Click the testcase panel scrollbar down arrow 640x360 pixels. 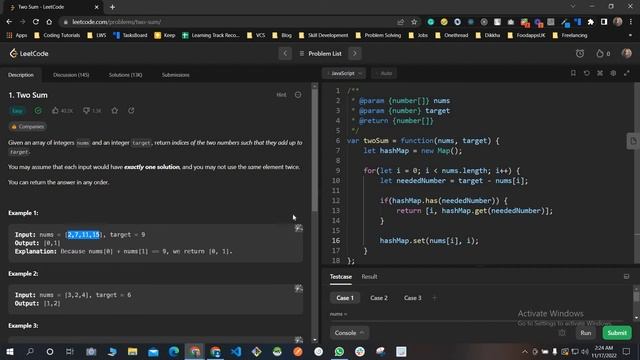636,318
